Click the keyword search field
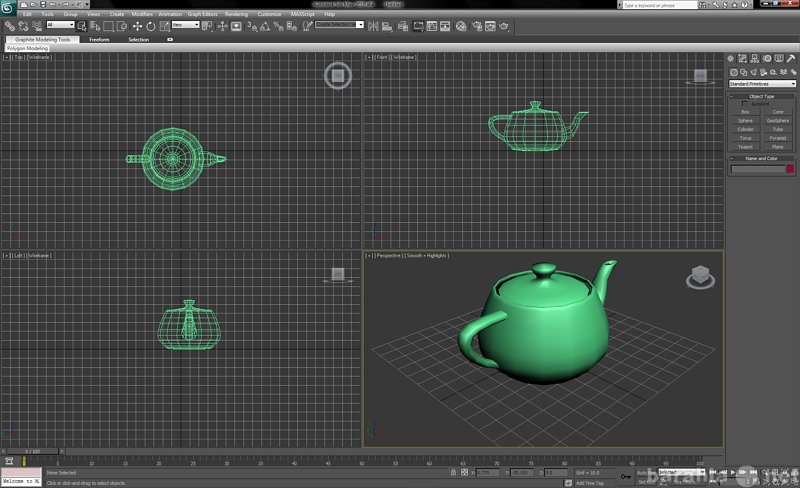Screen dimensions: 800x488 [x=659, y=5]
